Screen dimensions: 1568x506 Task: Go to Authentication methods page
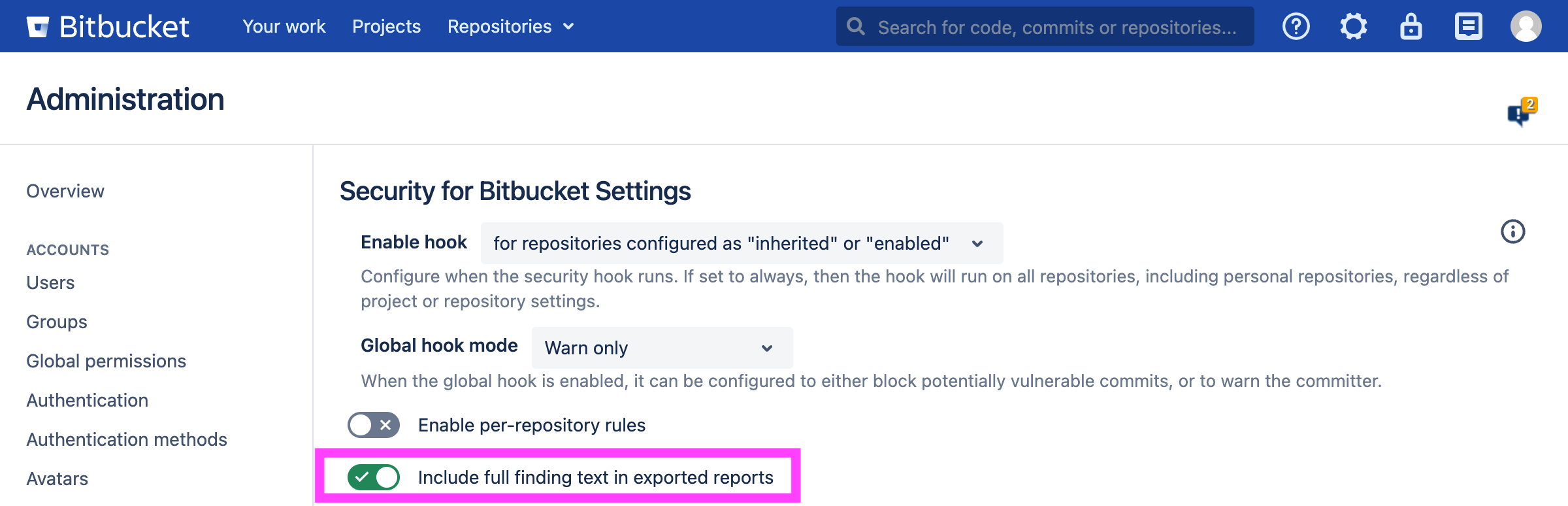tap(127, 439)
